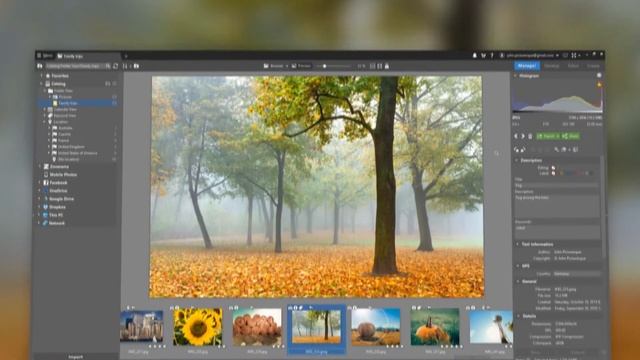Toggle fullscreen with the expand arrows icon
This screenshot has height=360, width=640.
coord(574,55)
